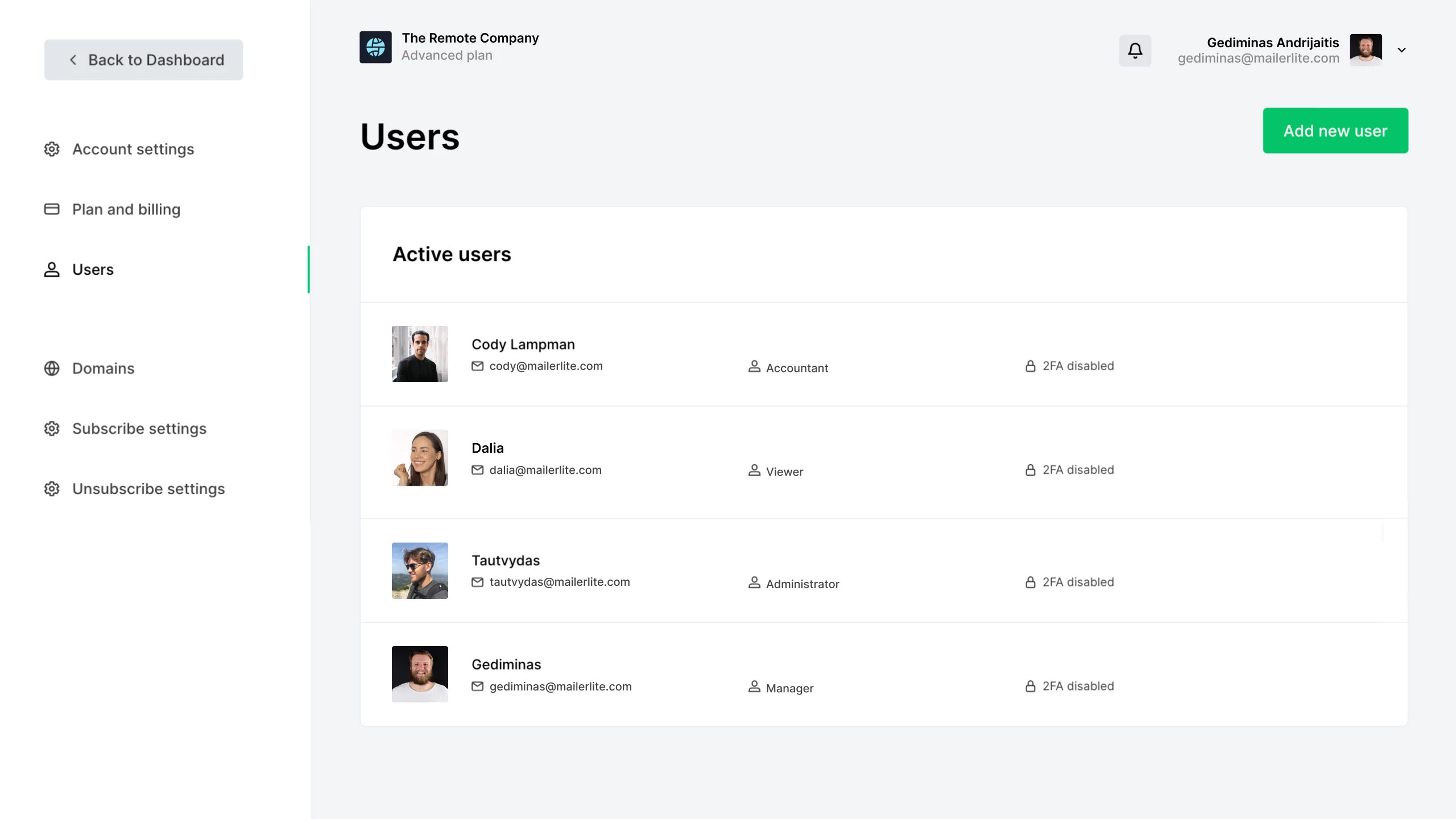Open Account settings from the sidebar
The height and width of the screenshot is (819, 1456).
pyautogui.click(x=133, y=149)
